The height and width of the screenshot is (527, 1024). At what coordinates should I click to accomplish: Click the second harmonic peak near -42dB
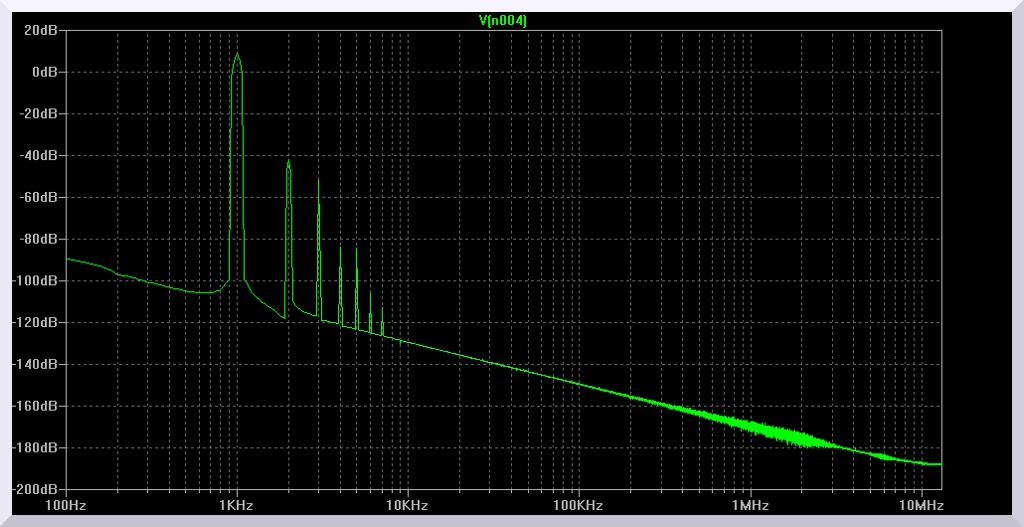click(x=288, y=161)
